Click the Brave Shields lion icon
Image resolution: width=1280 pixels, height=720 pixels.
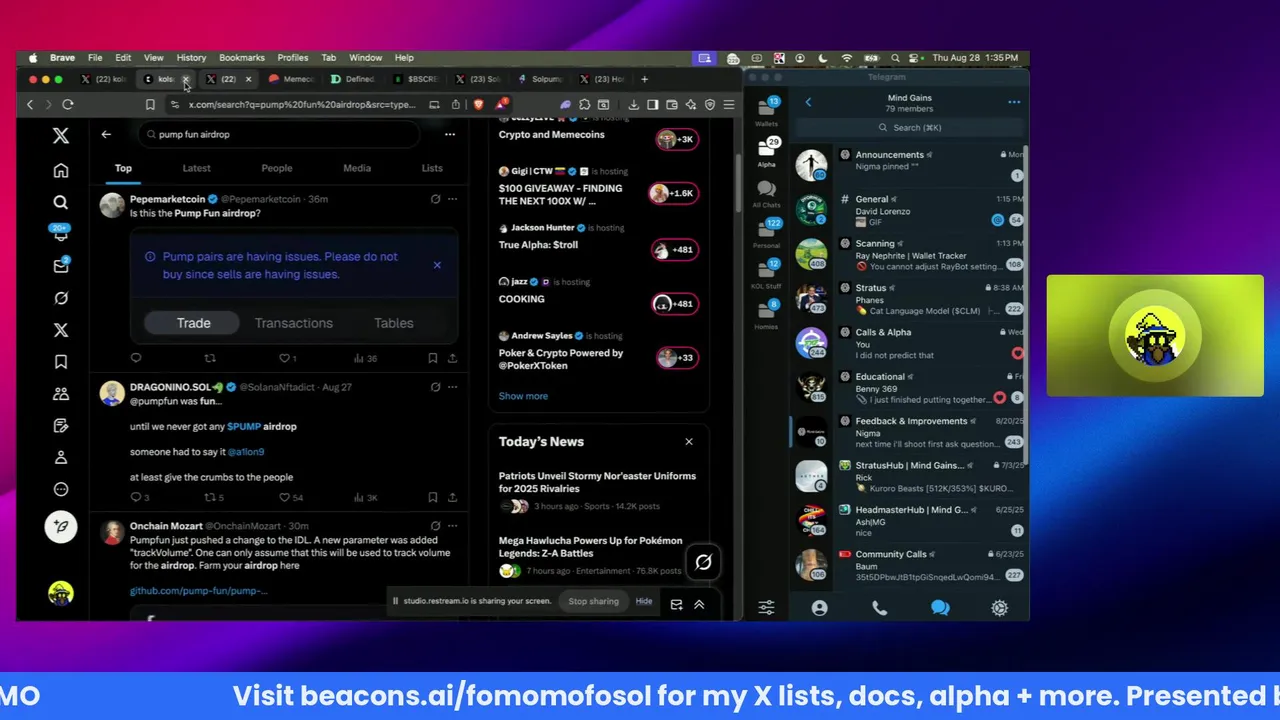[478, 104]
